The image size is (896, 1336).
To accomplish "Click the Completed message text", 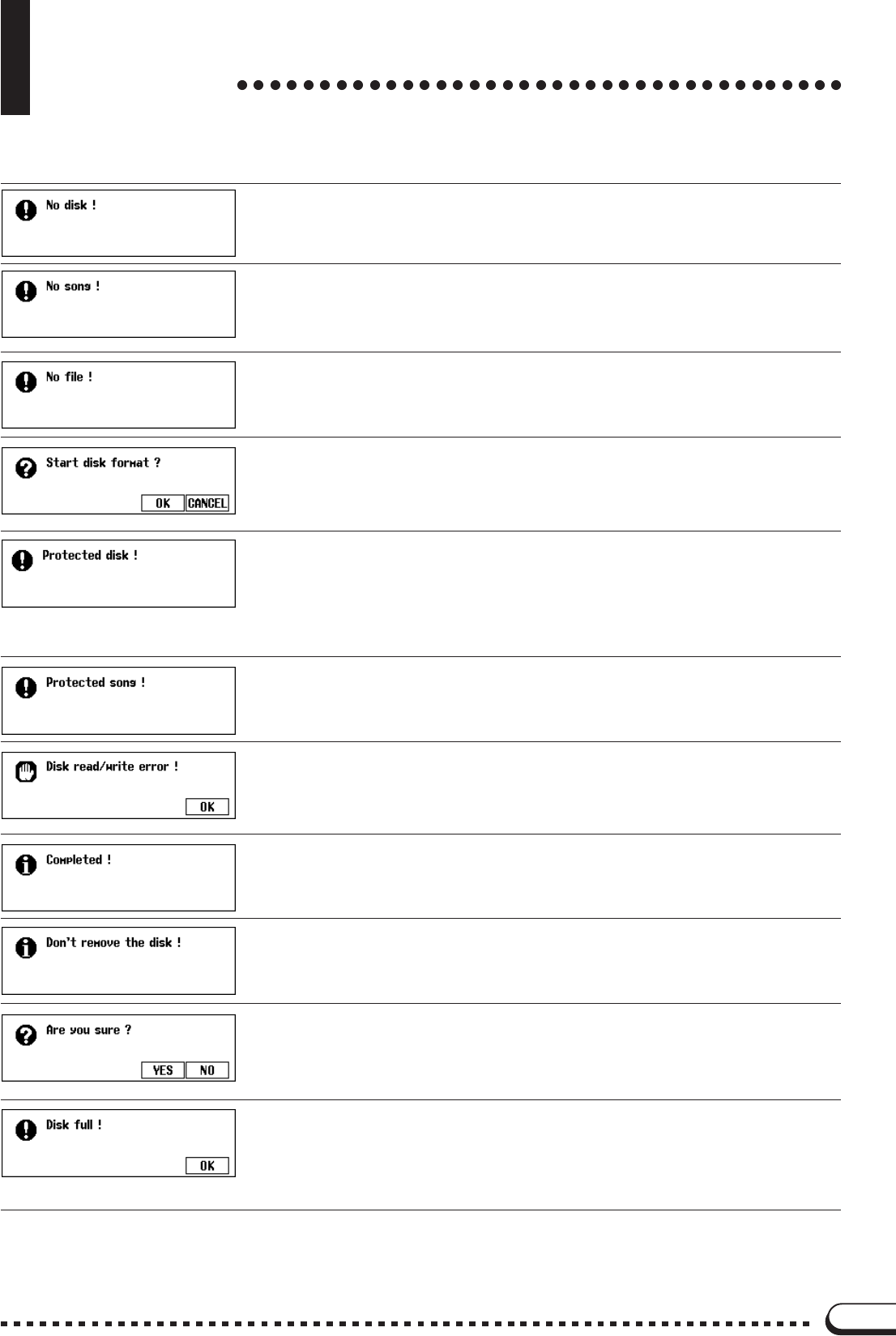I will tap(79, 860).
